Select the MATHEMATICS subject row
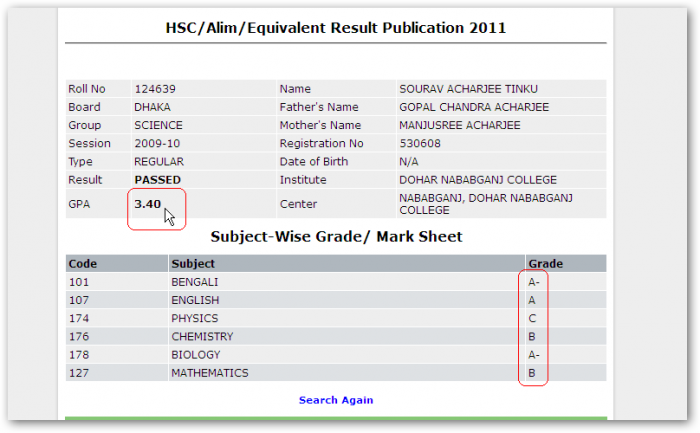 (x=336, y=373)
